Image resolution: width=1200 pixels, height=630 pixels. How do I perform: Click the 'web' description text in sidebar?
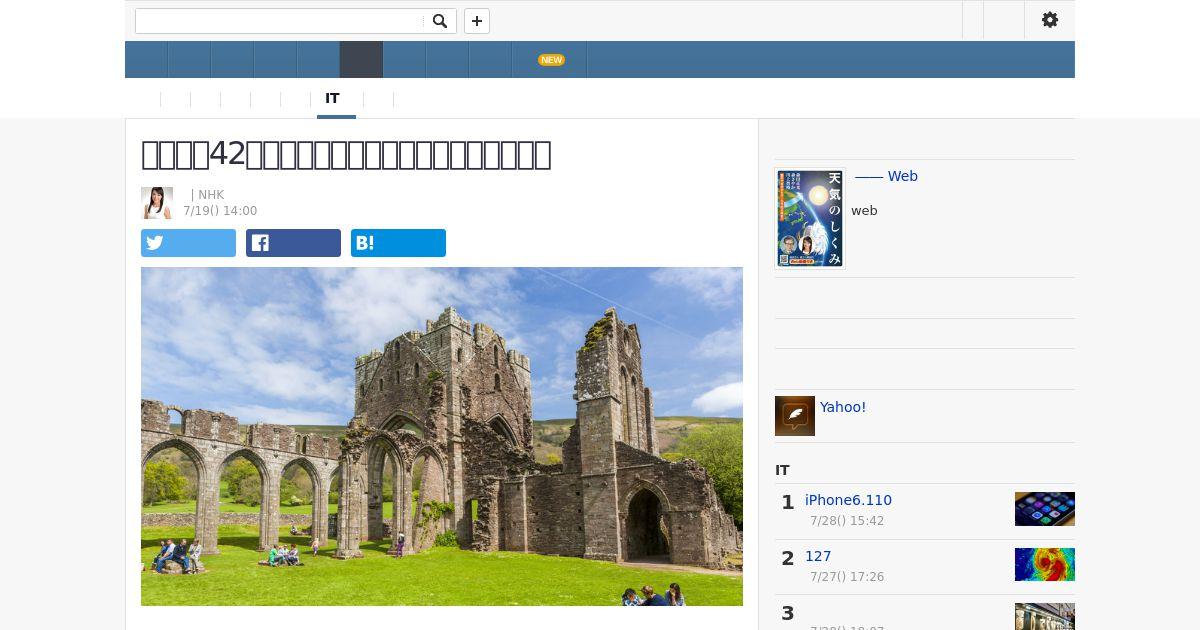point(864,211)
